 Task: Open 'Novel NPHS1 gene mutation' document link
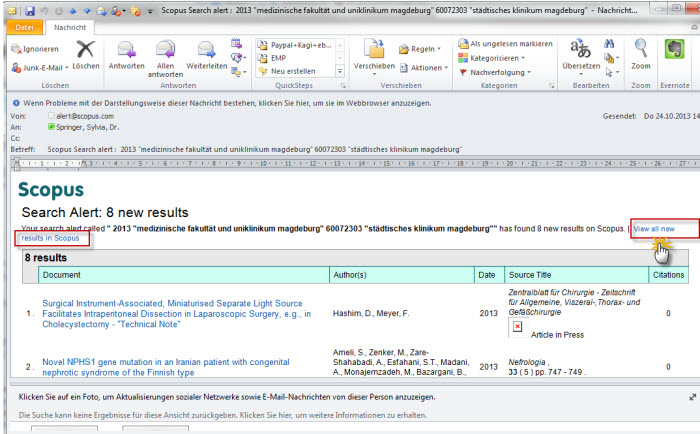(x=166, y=367)
